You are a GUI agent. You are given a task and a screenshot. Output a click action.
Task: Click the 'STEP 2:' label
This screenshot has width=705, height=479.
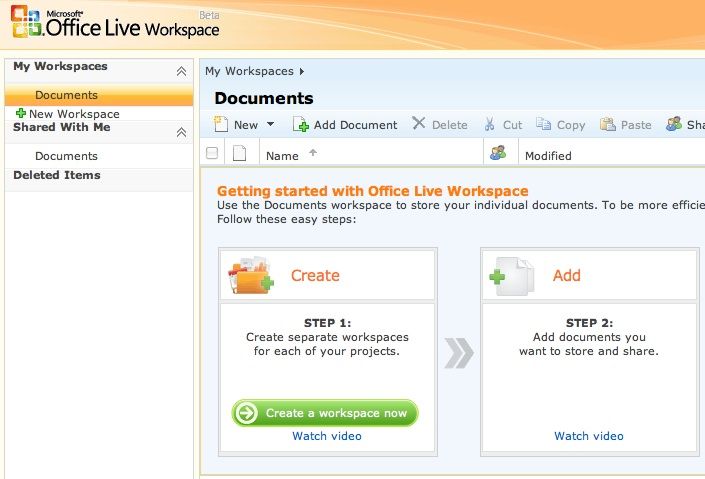[x=589, y=323]
